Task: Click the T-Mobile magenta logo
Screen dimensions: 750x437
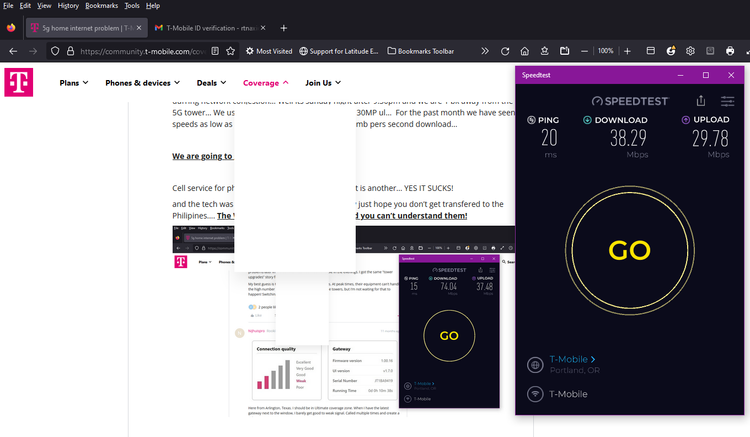Action: [19, 82]
